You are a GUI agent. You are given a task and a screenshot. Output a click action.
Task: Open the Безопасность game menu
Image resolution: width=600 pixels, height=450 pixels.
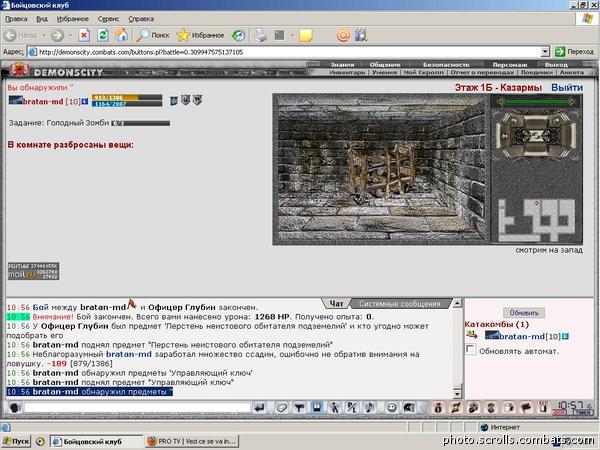point(446,65)
